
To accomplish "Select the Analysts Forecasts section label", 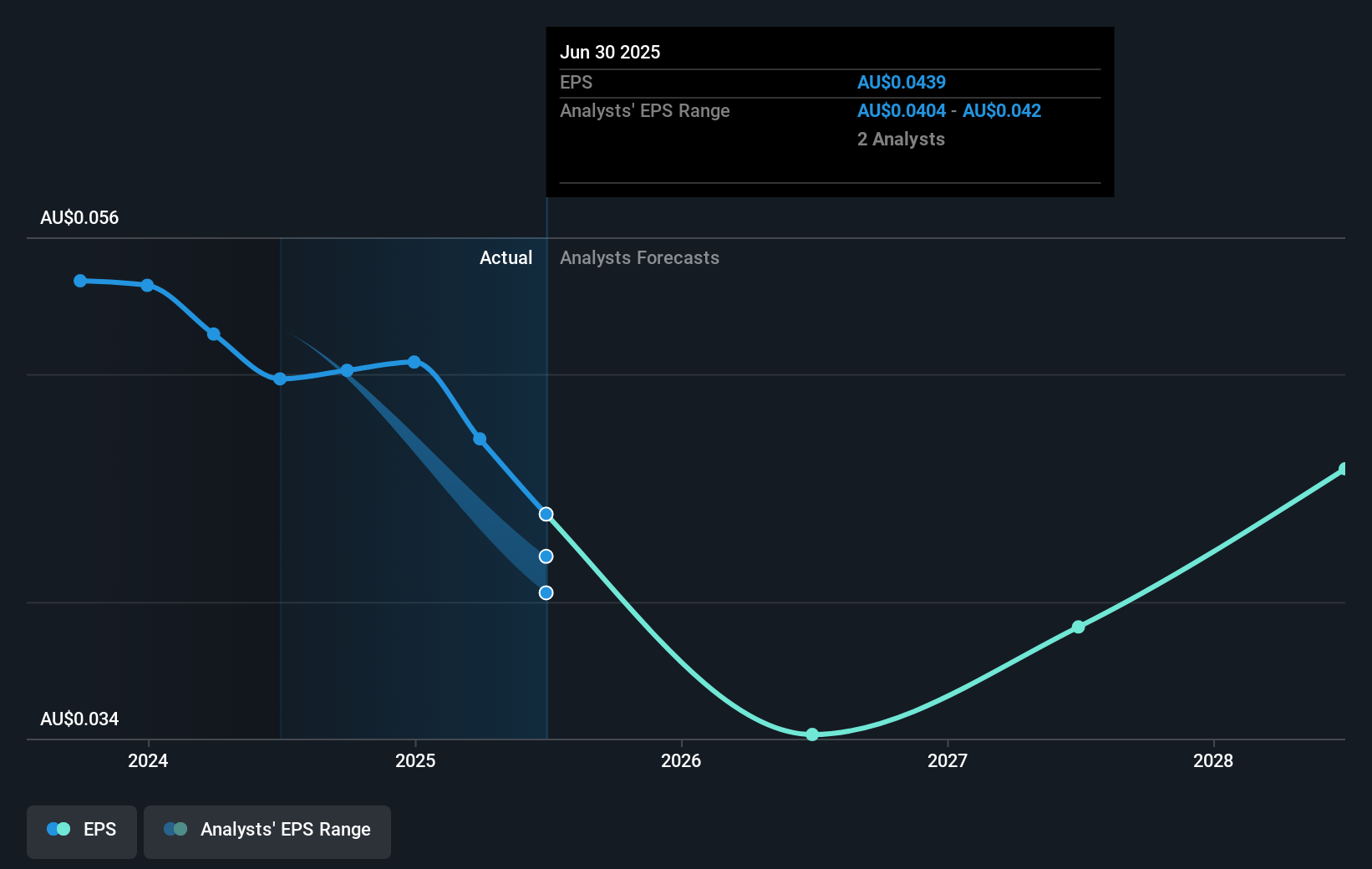I will (639, 257).
